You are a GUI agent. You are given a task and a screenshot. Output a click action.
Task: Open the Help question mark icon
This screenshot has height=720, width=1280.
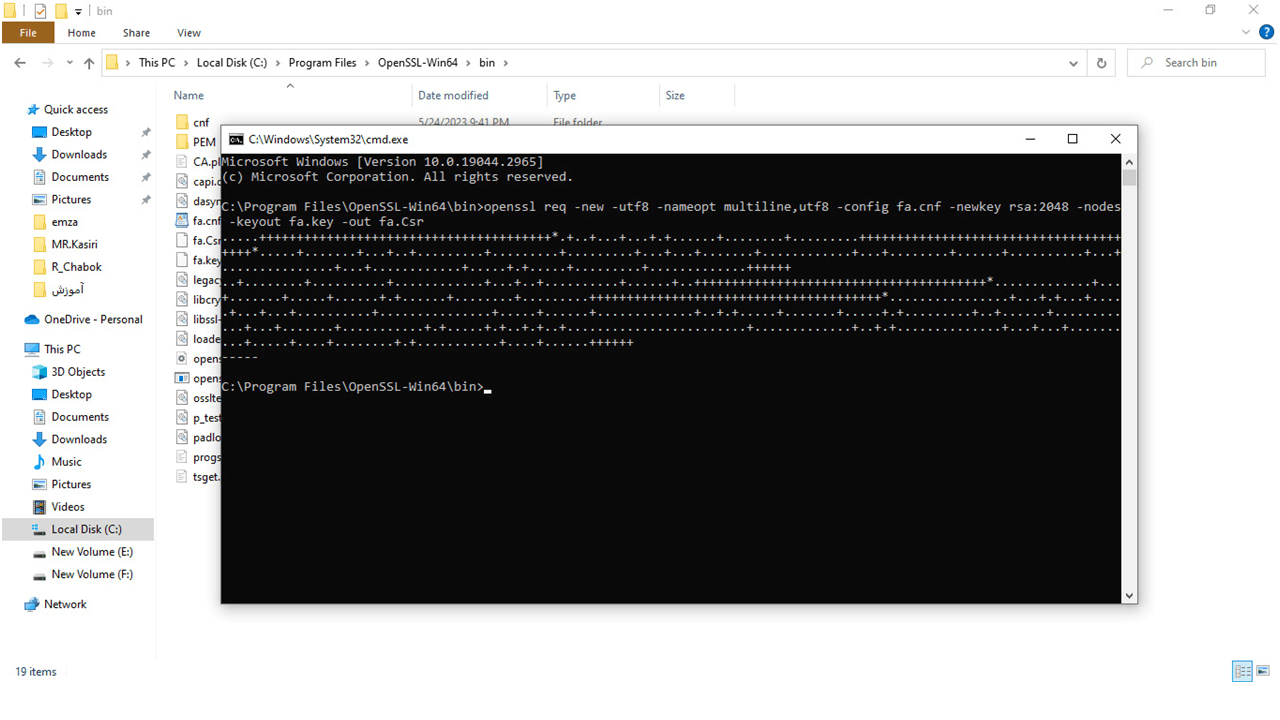[x=1263, y=33]
